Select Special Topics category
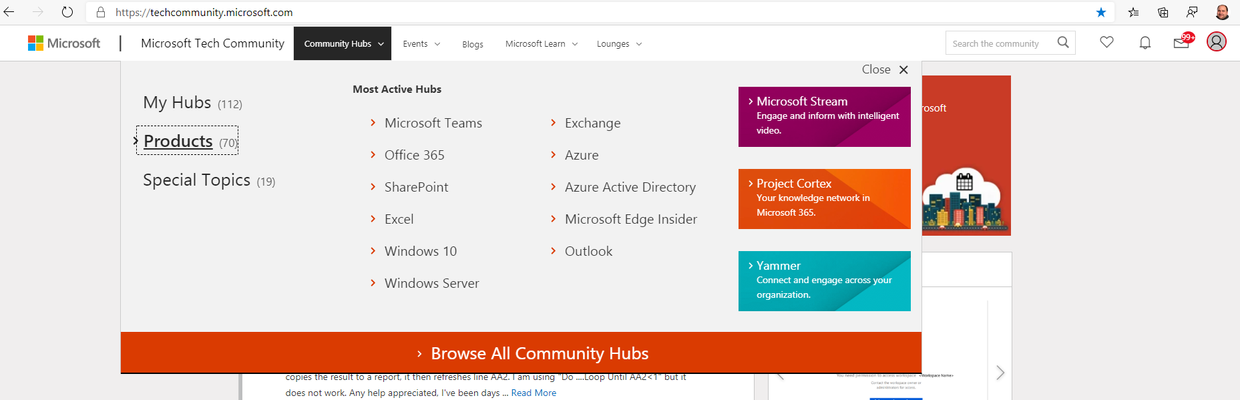Viewport: 1240px width, 400px height. 209,181
